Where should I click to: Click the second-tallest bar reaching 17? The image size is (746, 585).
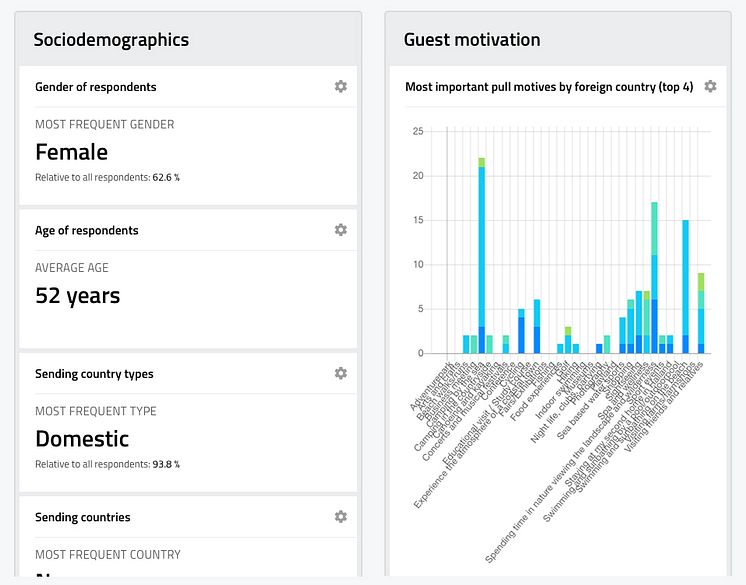[654, 280]
